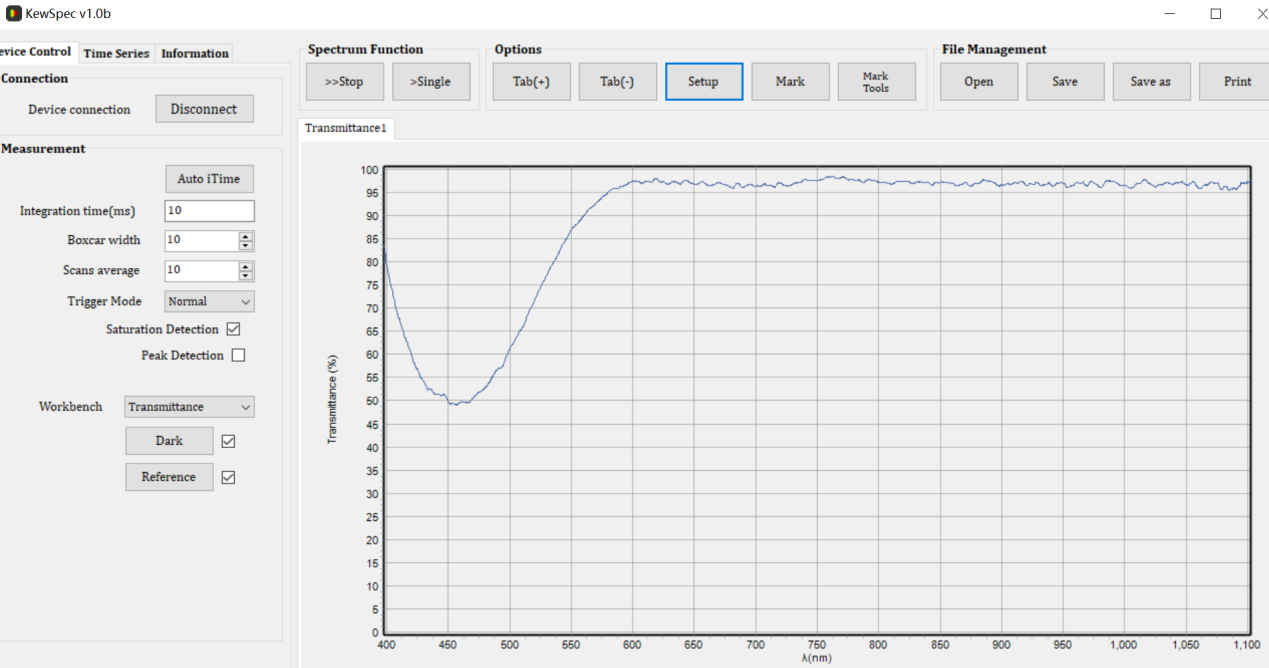Take a single spectrum scan
The image size is (1269, 668).
tap(430, 82)
